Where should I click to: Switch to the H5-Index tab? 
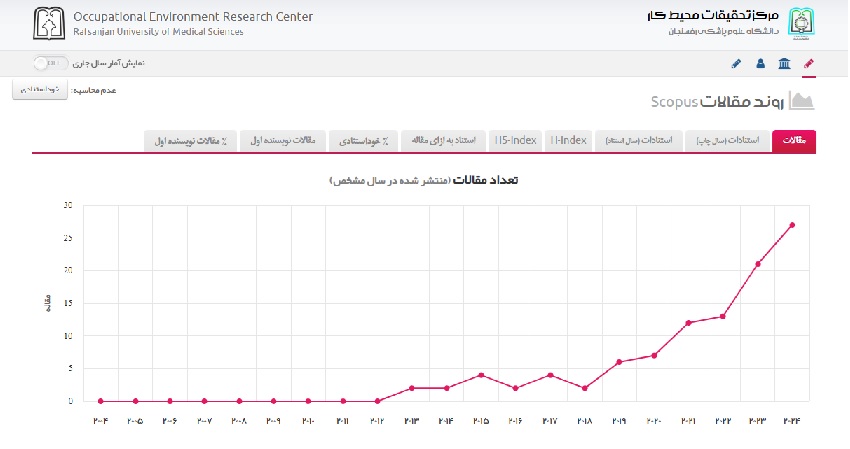(x=516, y=140)
